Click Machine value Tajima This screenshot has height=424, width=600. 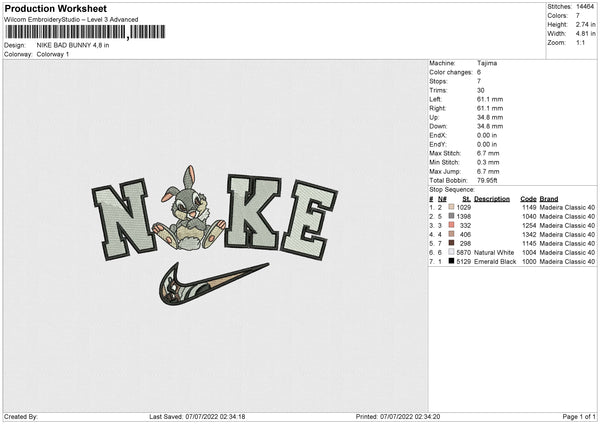click(487, 63)
